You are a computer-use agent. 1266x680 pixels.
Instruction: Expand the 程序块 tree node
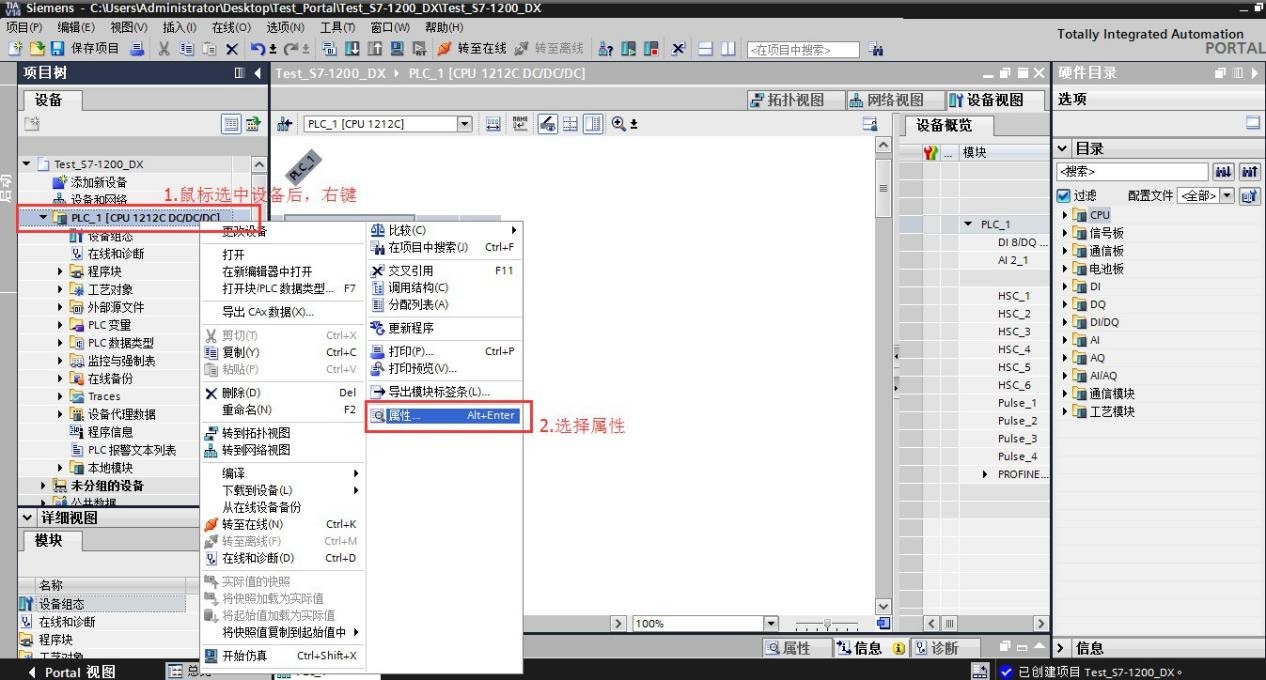tap(61, 271)
